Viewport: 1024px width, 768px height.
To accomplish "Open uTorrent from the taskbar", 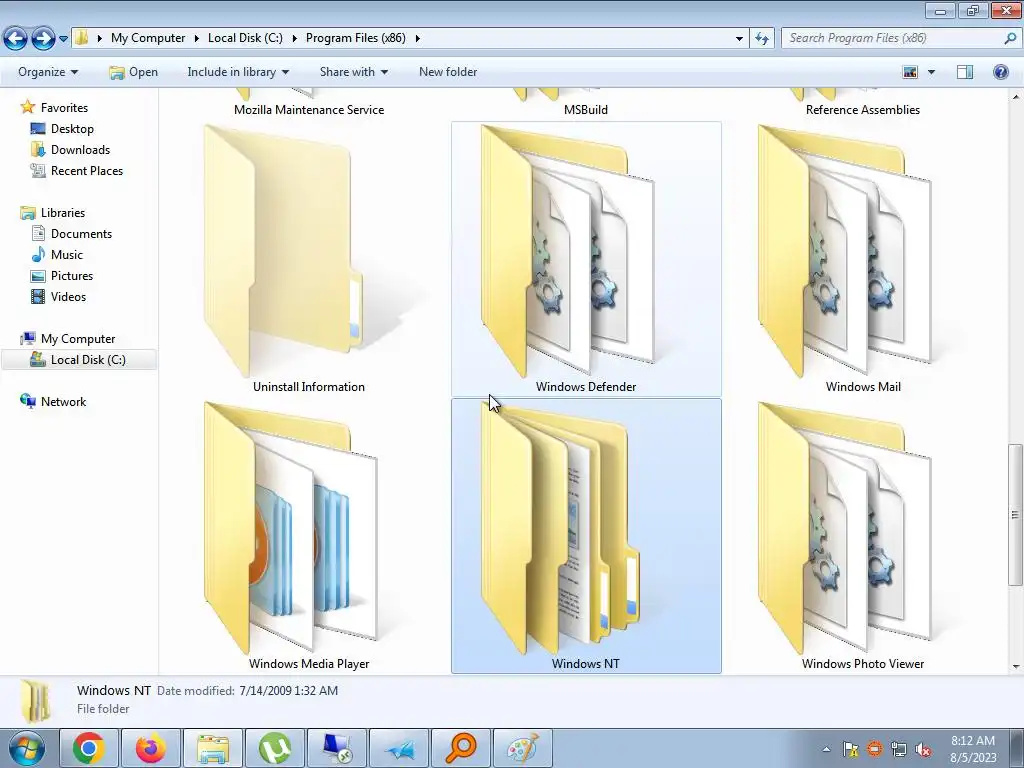I will pyautogui.click(x=275, y=748).
